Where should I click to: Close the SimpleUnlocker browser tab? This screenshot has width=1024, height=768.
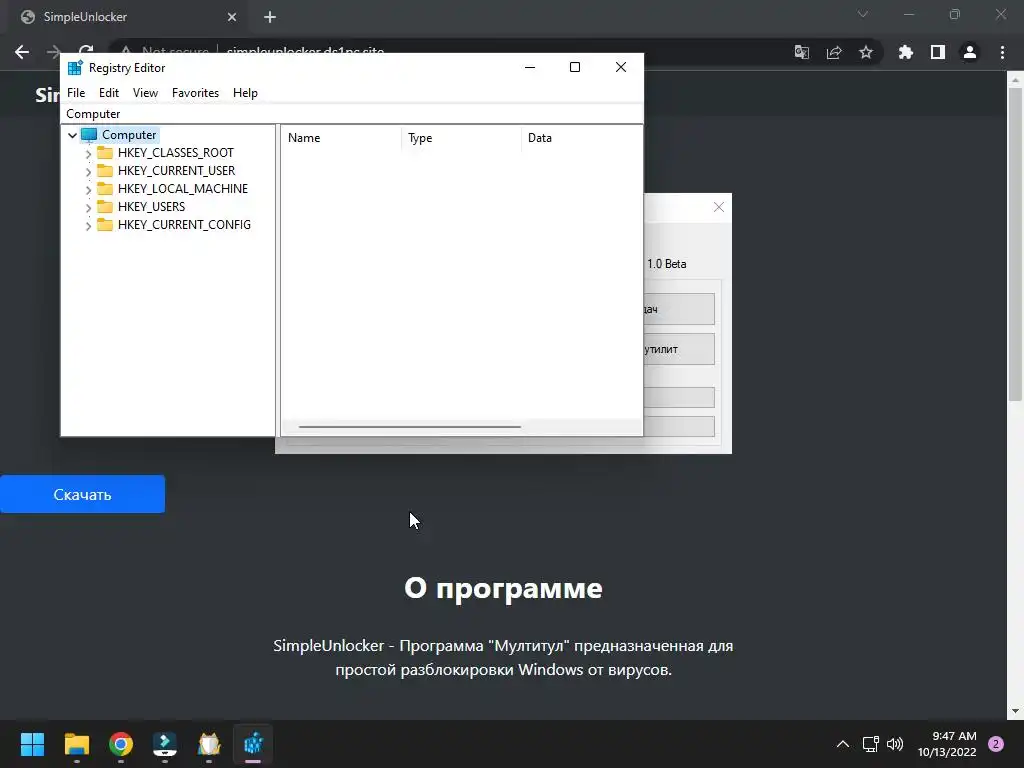(x=232, y=17)
